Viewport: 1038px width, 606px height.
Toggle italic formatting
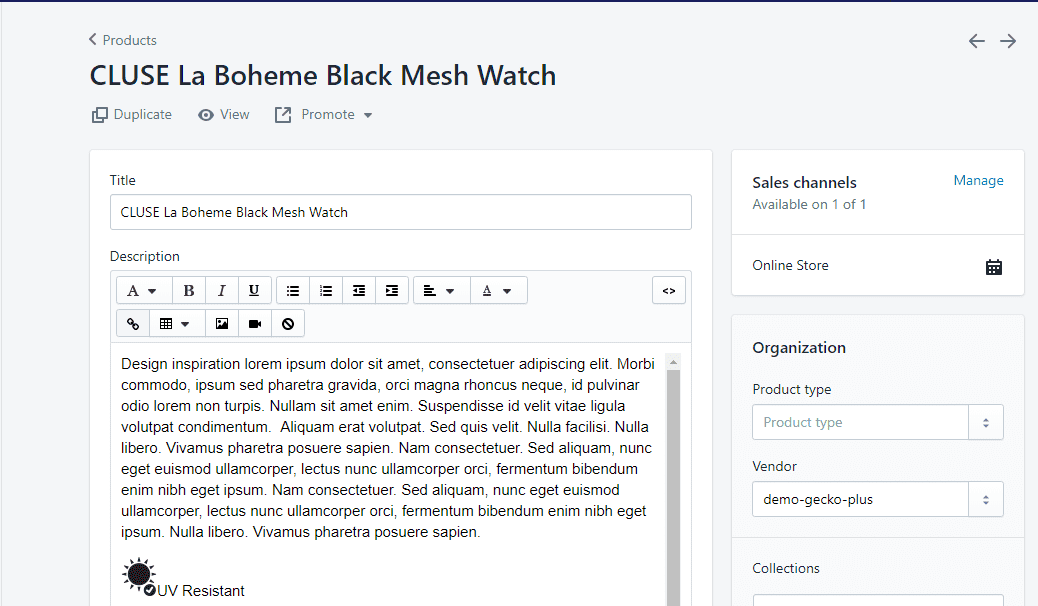point(222,290)
